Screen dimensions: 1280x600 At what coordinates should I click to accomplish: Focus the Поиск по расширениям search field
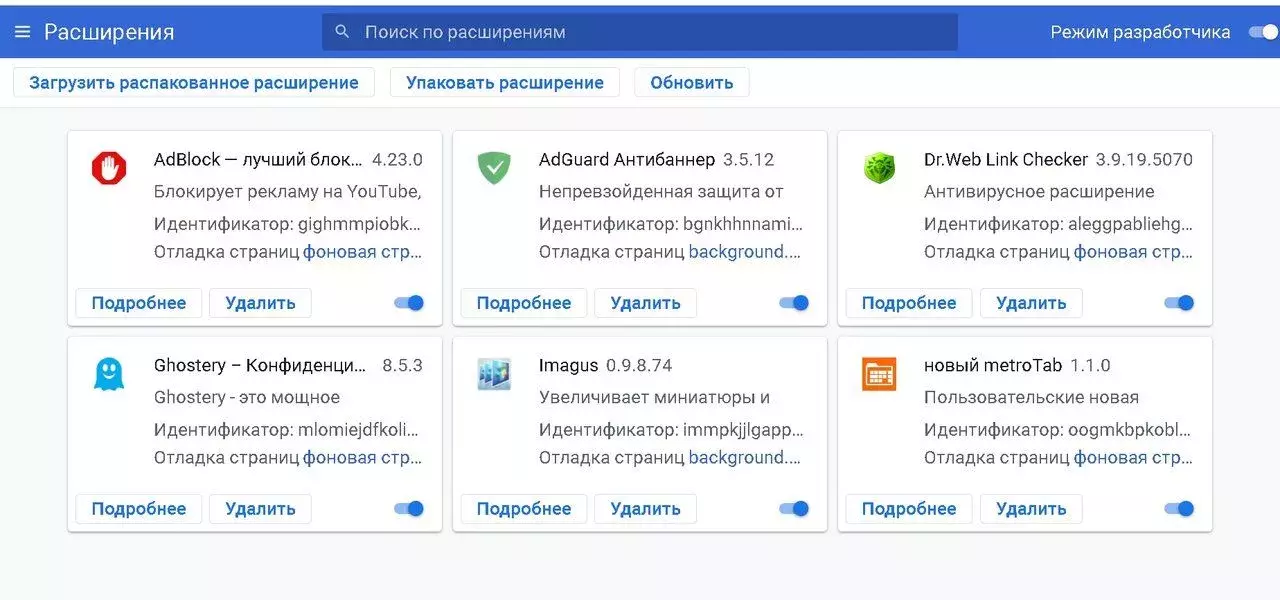pos(640,32)
